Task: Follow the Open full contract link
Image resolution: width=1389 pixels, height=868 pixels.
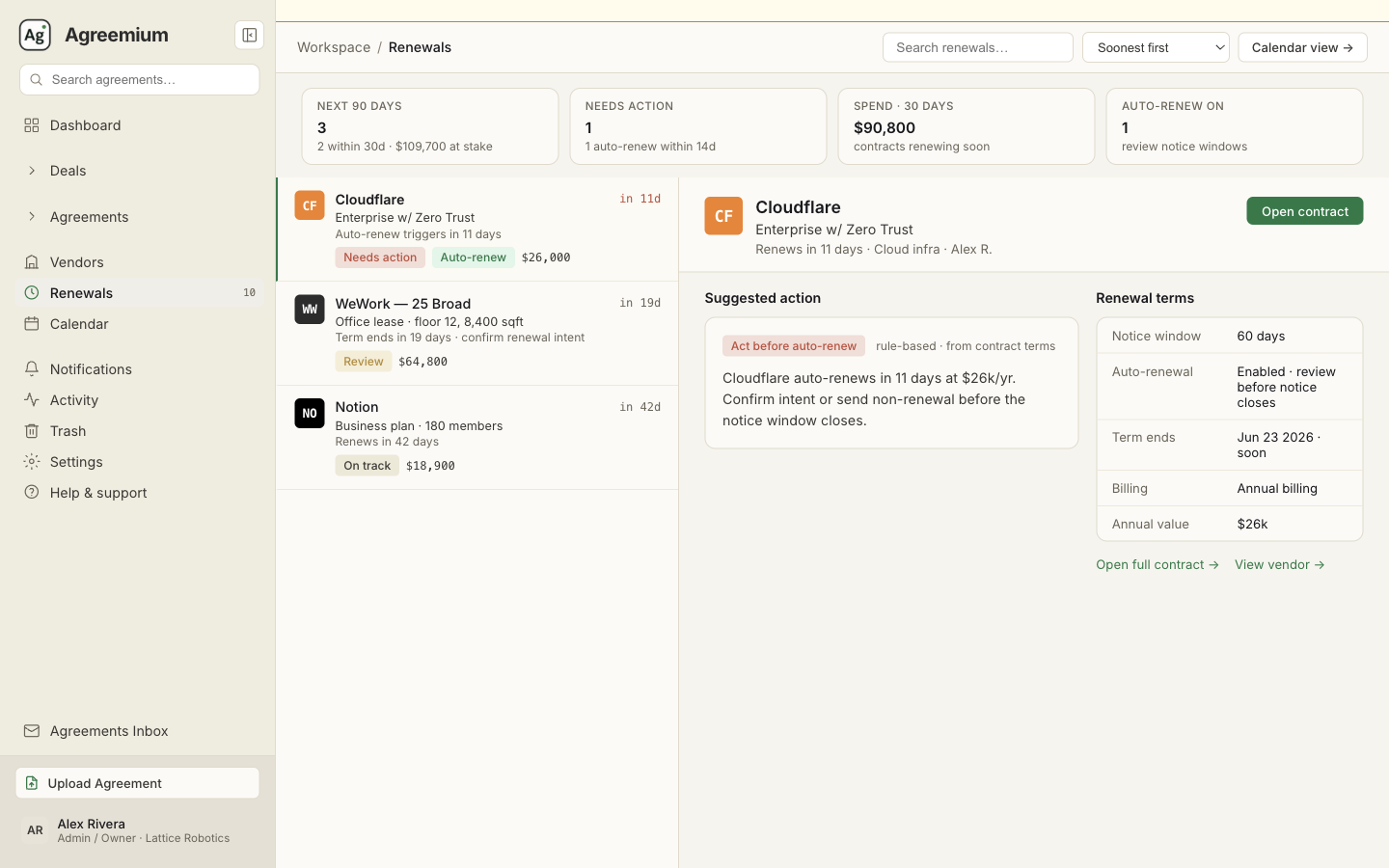Action: (1157, 565)
